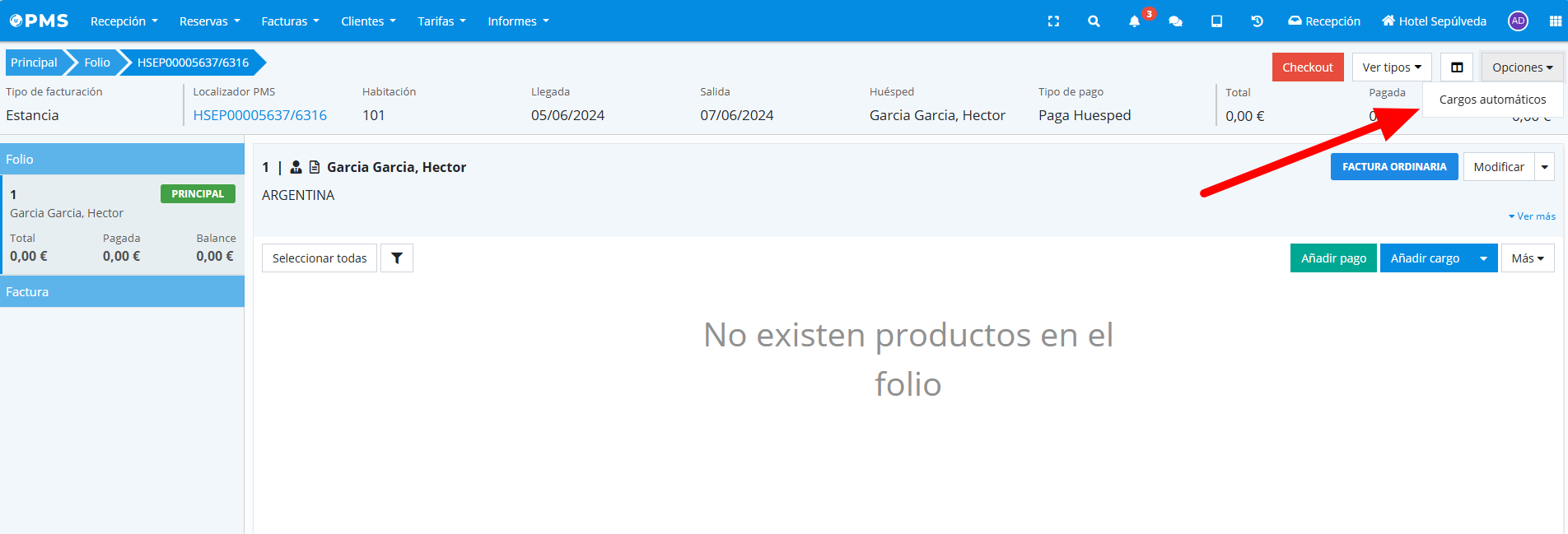The image size is (1568, 534).
Task: Select Cargos automáticos menu option
Action: coord(1492,100)
